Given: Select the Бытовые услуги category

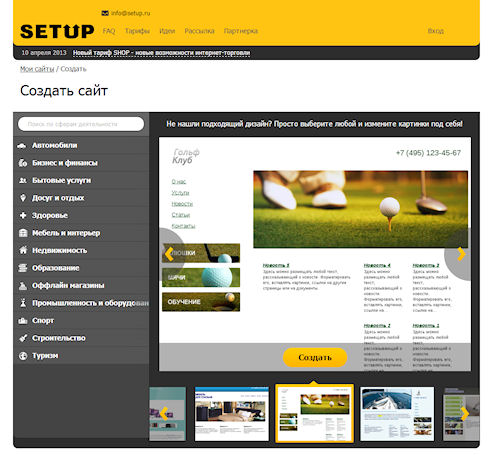Looking at the screenshot, I should point(81,180).
